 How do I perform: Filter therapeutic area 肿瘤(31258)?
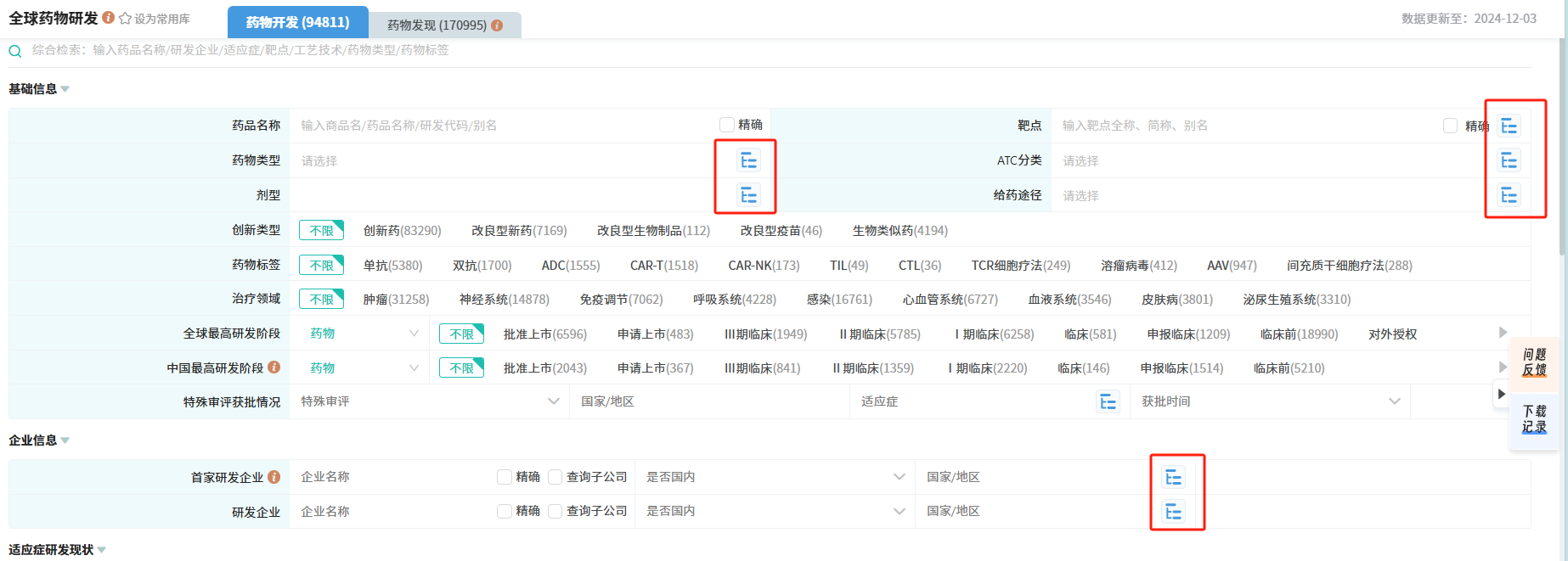pyautogui.click(x=396, y=300)
